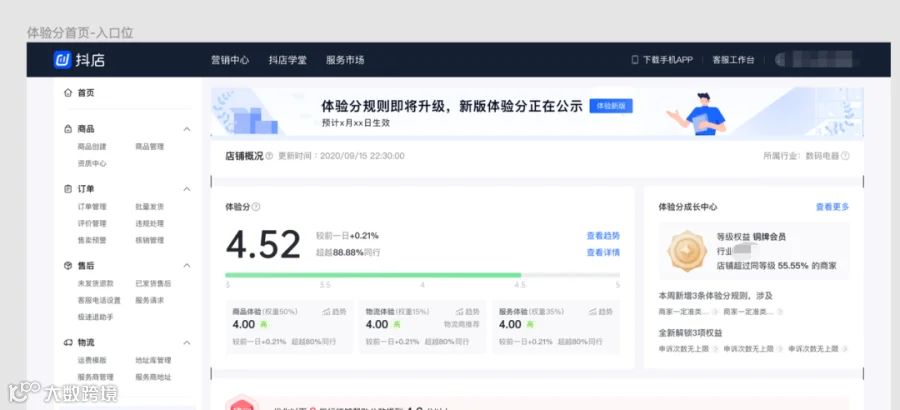Viewport: 900px width, 410px height.
Task: Click the help icon beside 店铺概况
Action: 269,156
